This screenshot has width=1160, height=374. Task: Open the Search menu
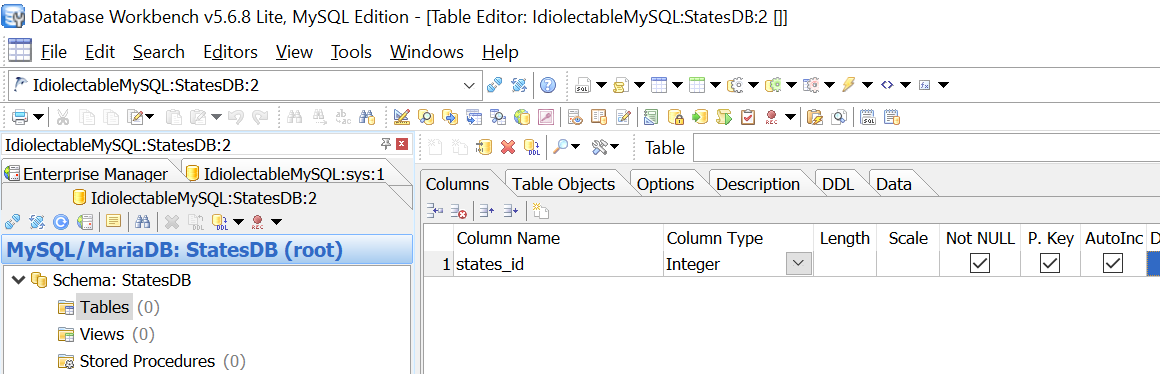[159, 52]
